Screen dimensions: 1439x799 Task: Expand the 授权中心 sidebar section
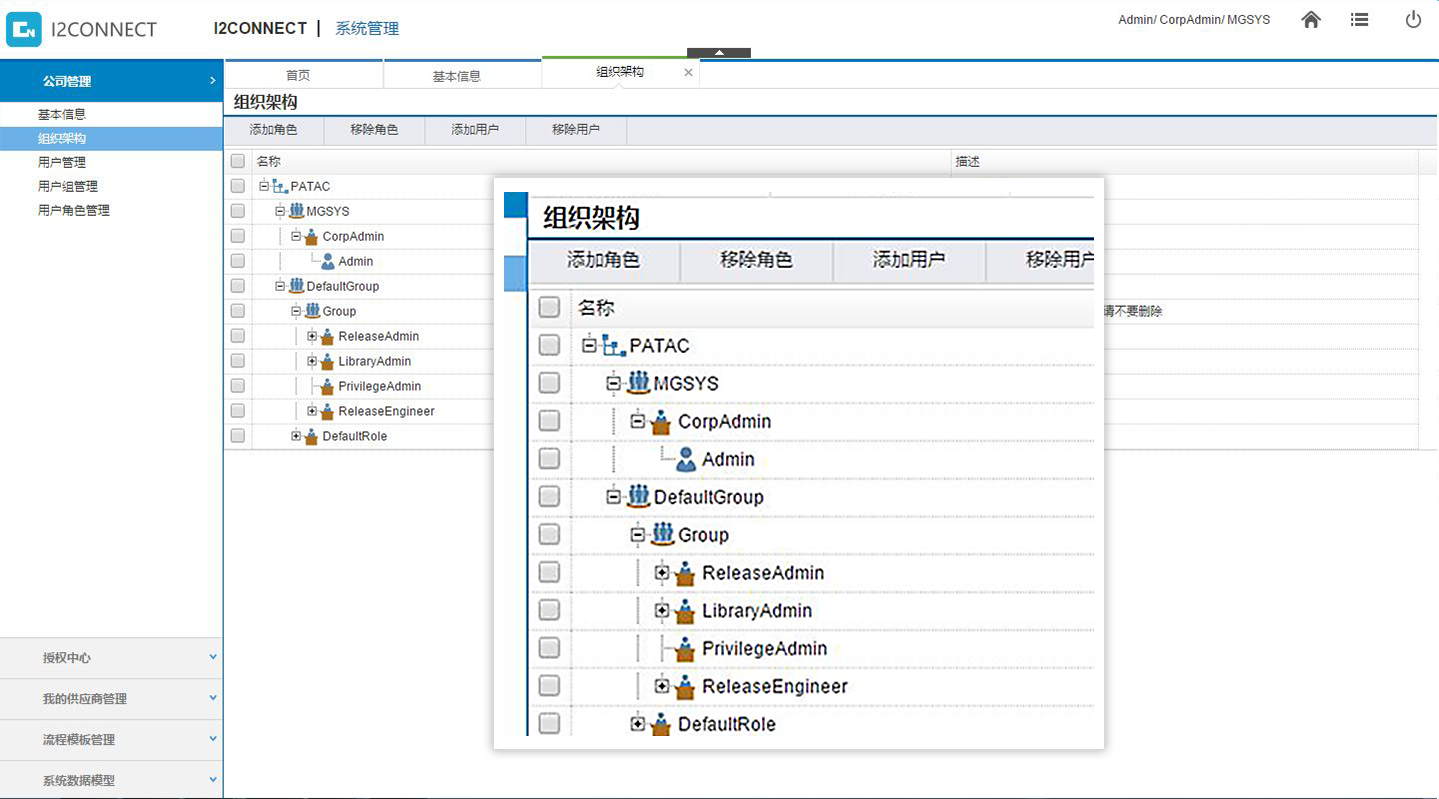point(111,658)
